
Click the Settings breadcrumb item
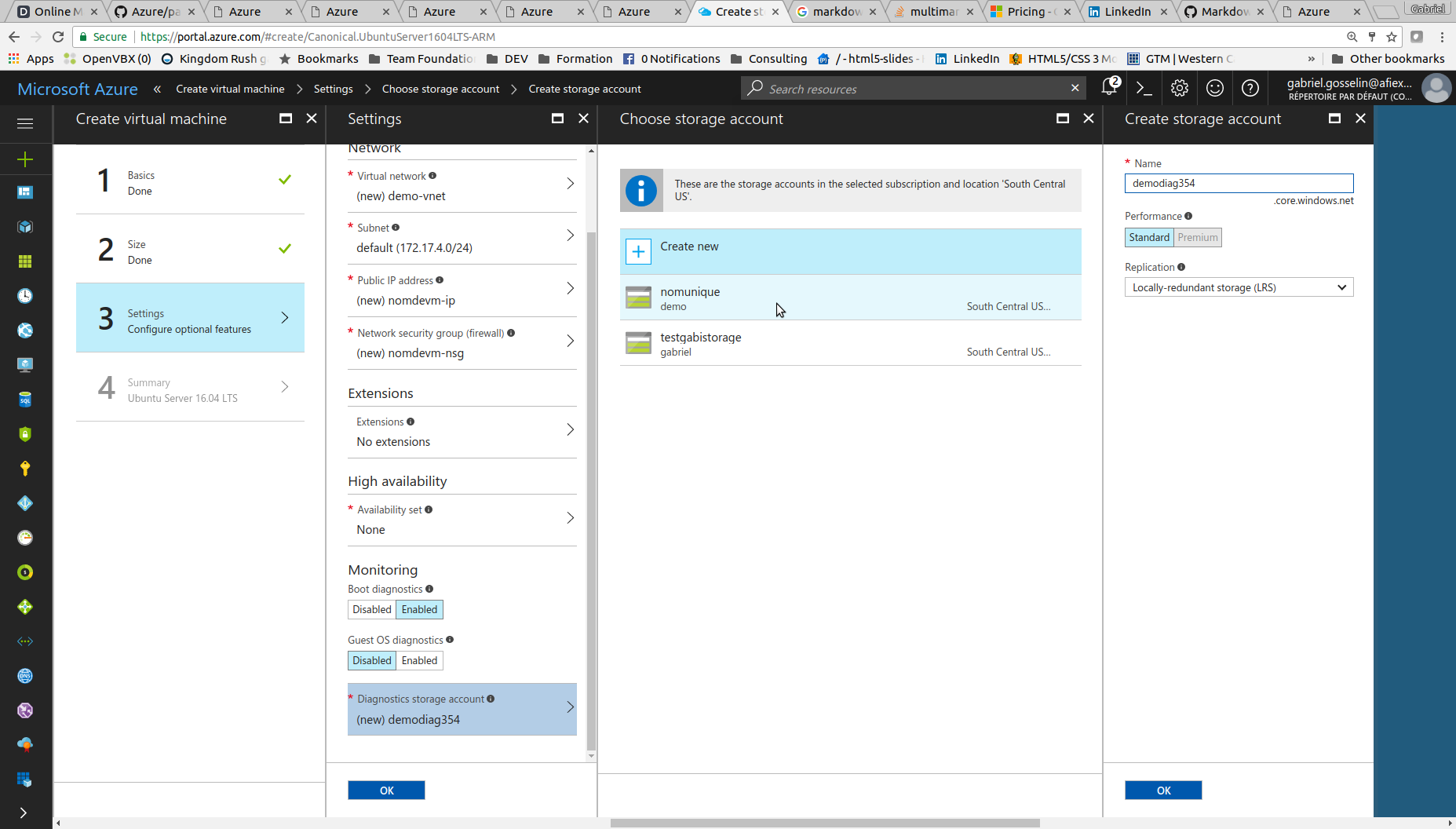coord(333,89)
